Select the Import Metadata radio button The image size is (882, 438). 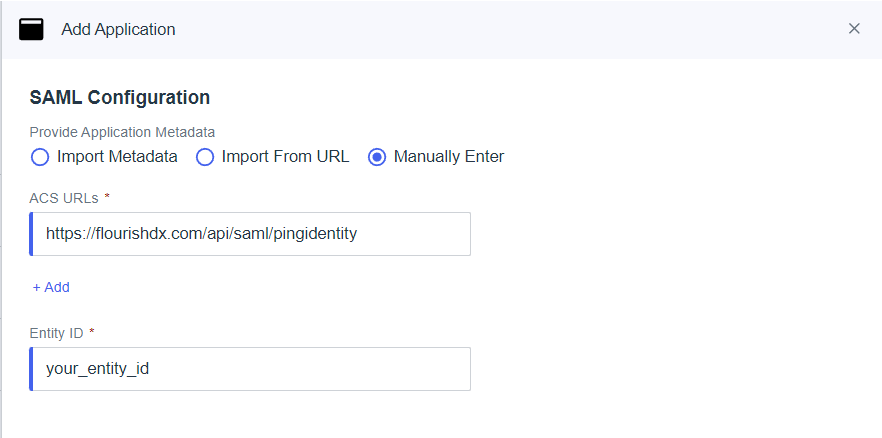pos(40,157)
